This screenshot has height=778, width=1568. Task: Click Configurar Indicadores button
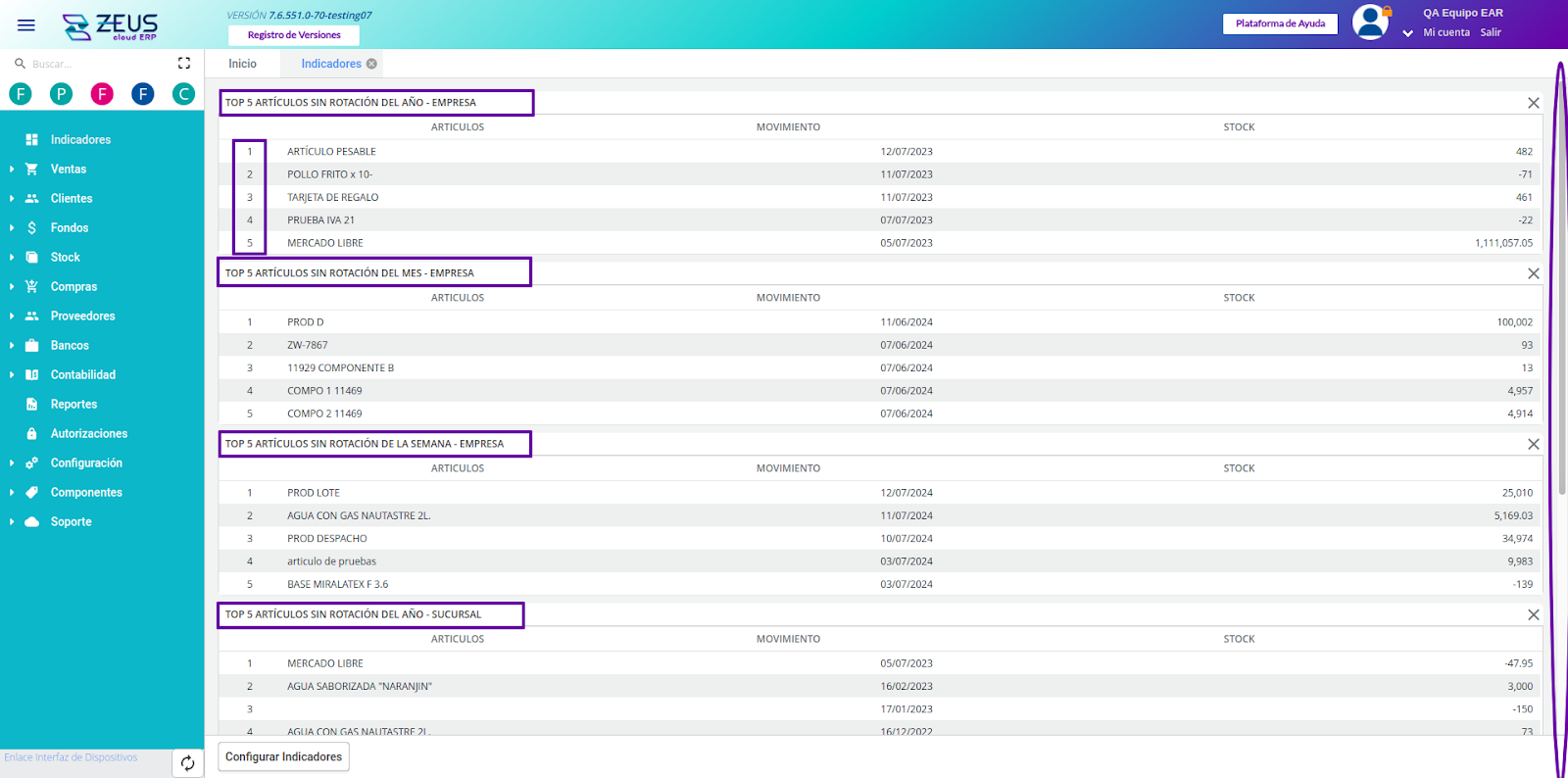coord(283,756)
